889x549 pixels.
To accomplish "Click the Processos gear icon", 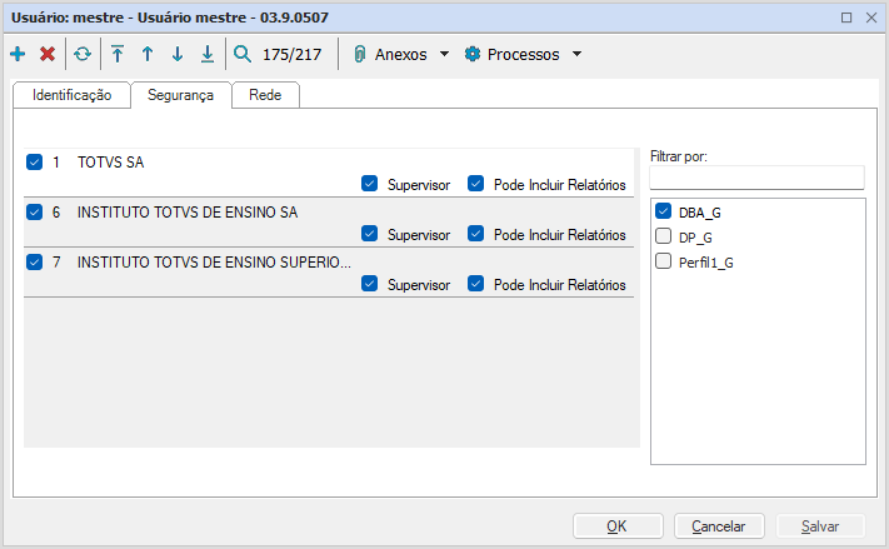I will tap(472, 54).
